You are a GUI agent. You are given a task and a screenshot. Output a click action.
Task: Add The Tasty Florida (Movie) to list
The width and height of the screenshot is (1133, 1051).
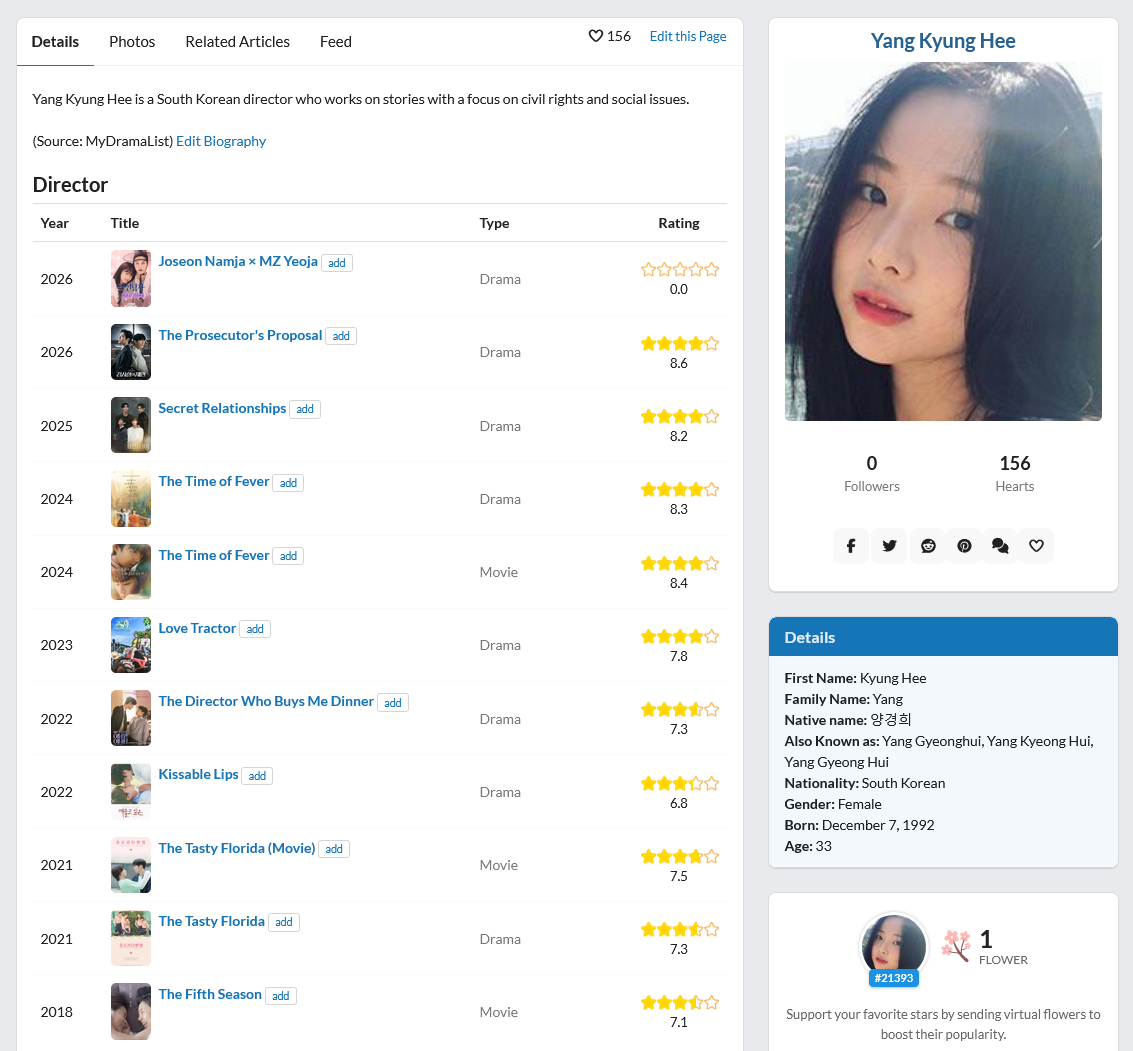334,849
